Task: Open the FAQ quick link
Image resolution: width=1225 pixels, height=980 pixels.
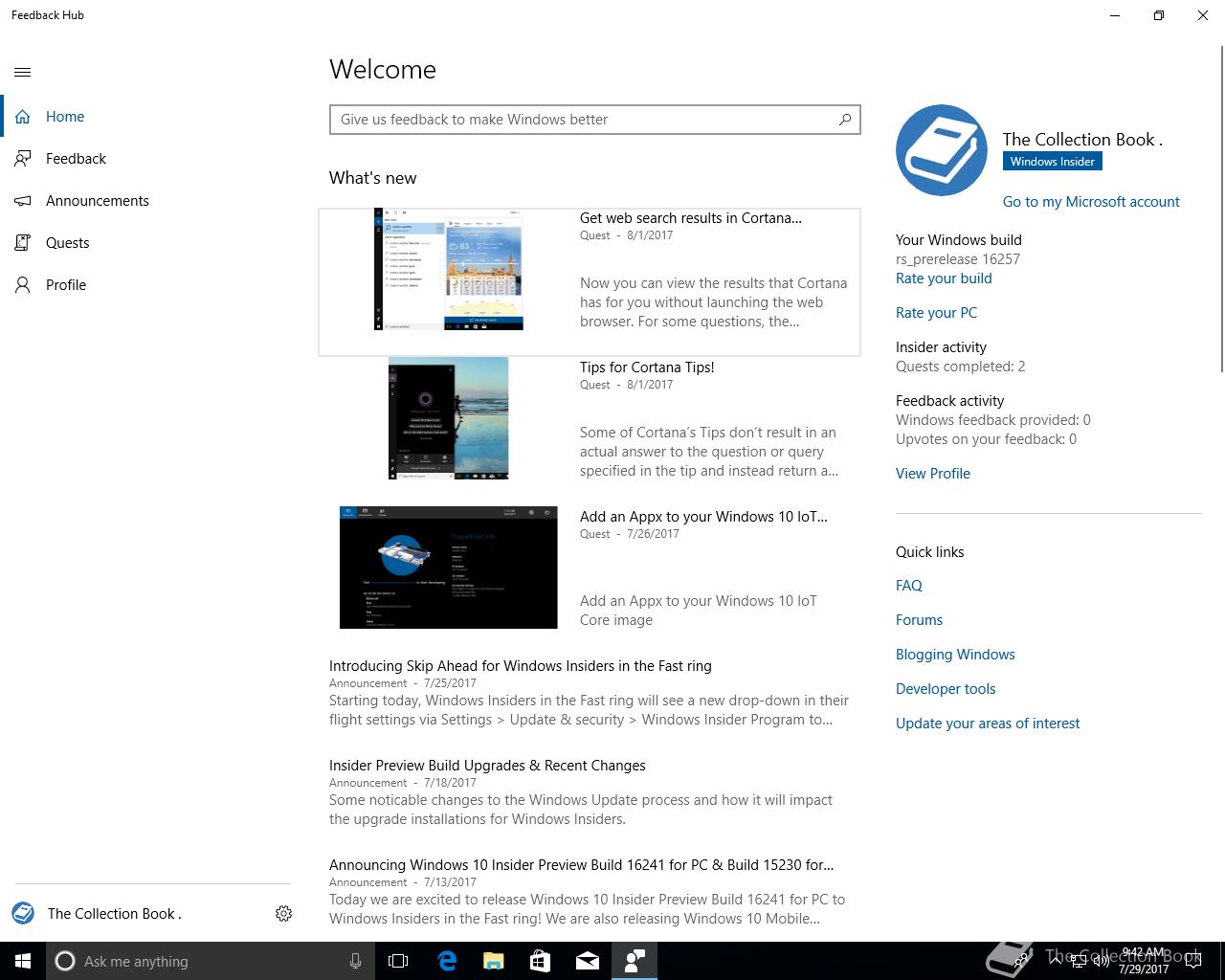Action: pos(909,586)
